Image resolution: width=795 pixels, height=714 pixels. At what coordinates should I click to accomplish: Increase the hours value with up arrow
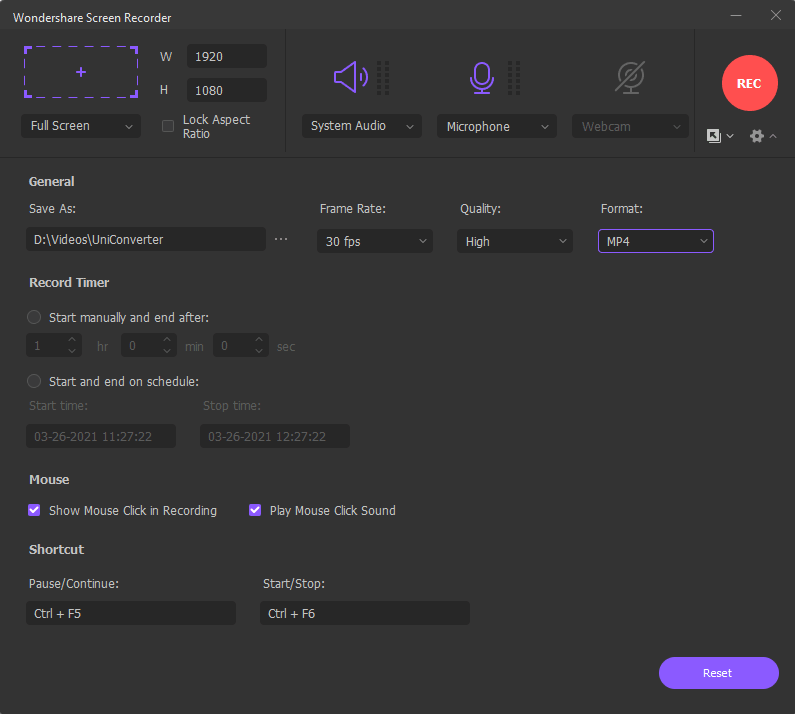pyautogui.click(x=72, y=340)
